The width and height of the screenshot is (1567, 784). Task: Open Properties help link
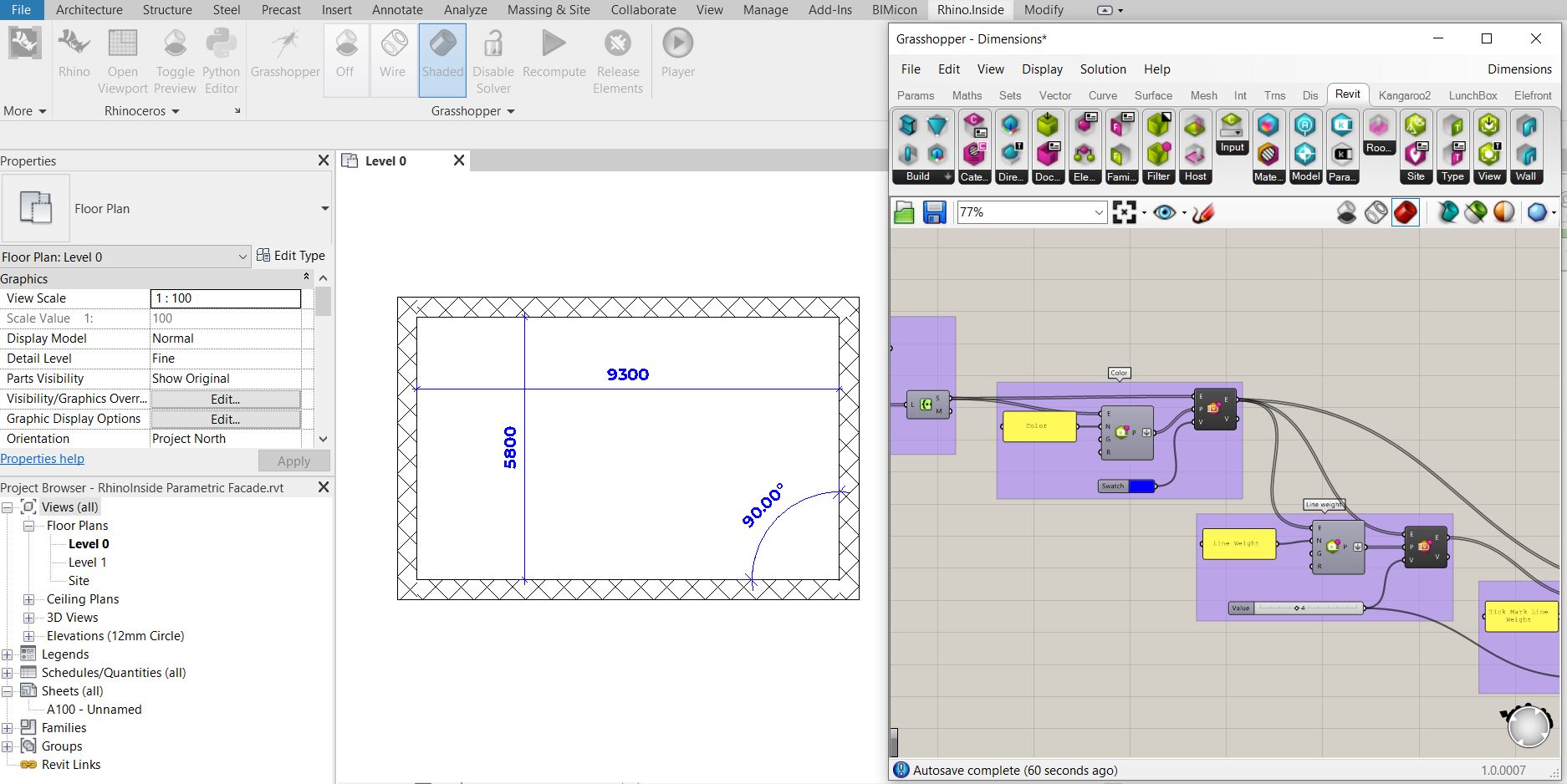tap(42, 458)
